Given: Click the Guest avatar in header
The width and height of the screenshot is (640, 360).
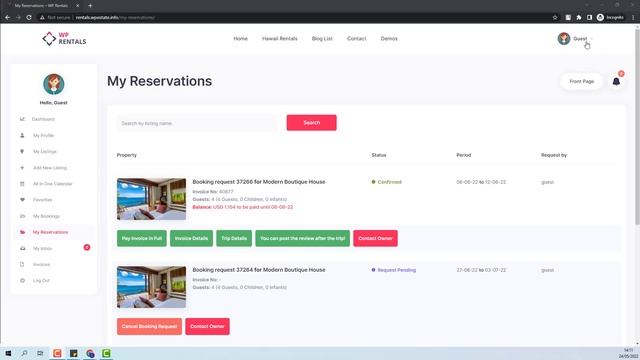Looking at the screenshot, I should click(x=564, y=38).
